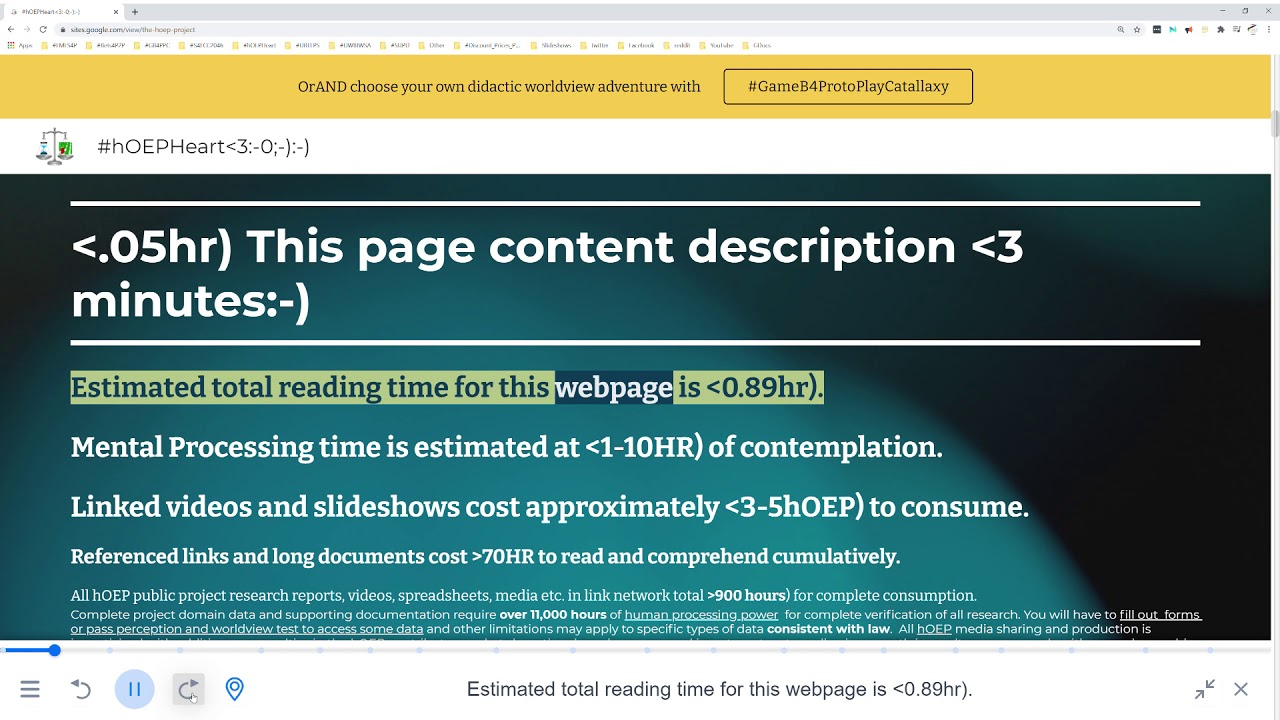Click the browser forward arrow
1280x720 pixels.
click(27, 30)
